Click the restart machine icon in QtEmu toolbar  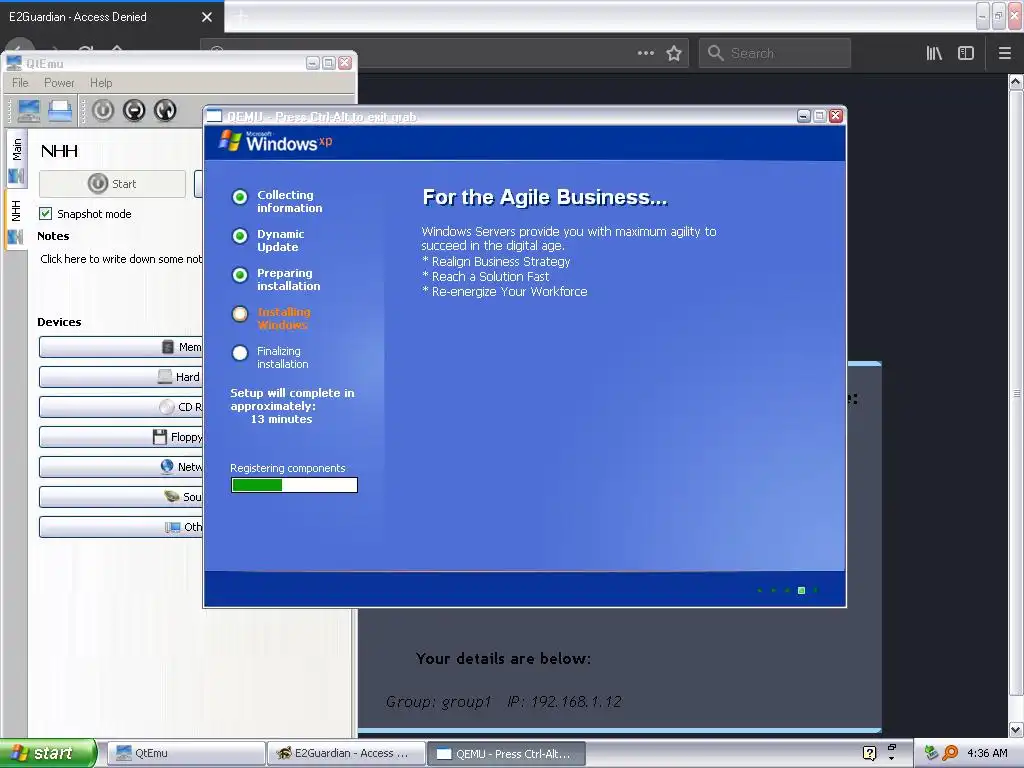tap(165, 110)
